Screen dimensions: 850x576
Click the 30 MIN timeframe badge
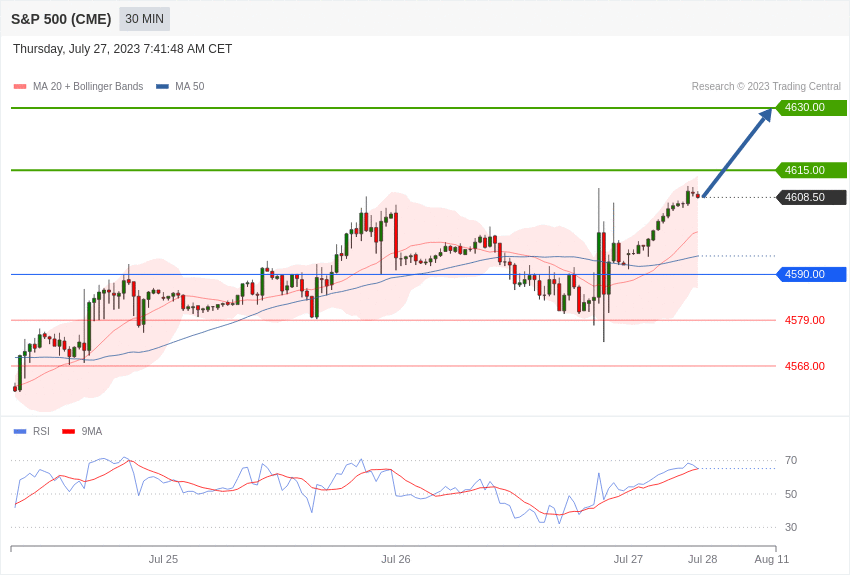tap(144, 19)
